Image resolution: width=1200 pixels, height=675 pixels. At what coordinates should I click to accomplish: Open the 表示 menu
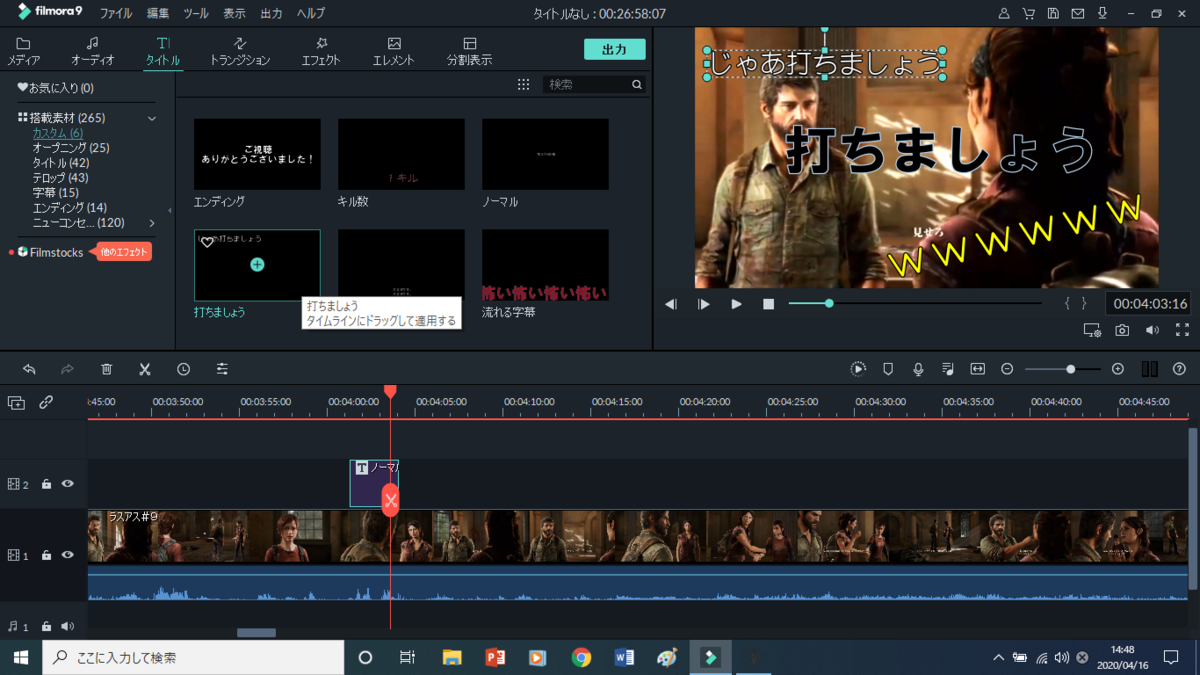234,14
